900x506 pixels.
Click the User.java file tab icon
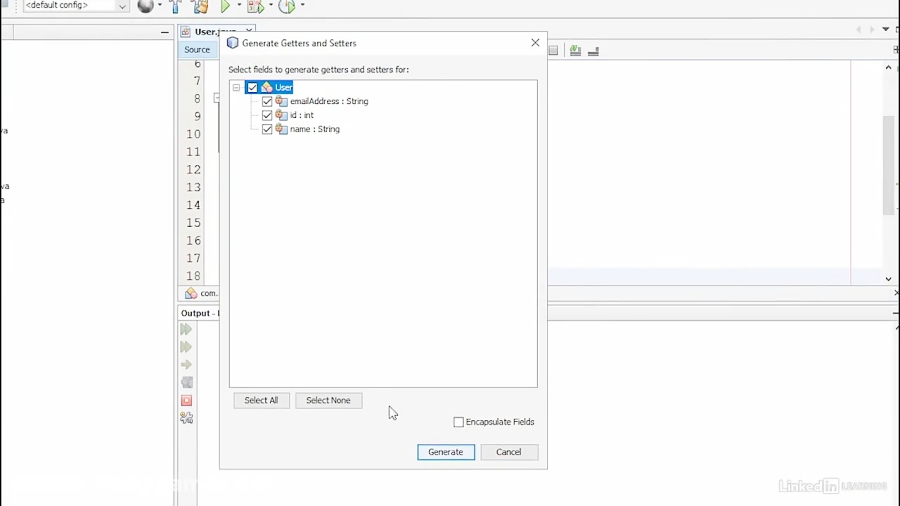(186, 32)
